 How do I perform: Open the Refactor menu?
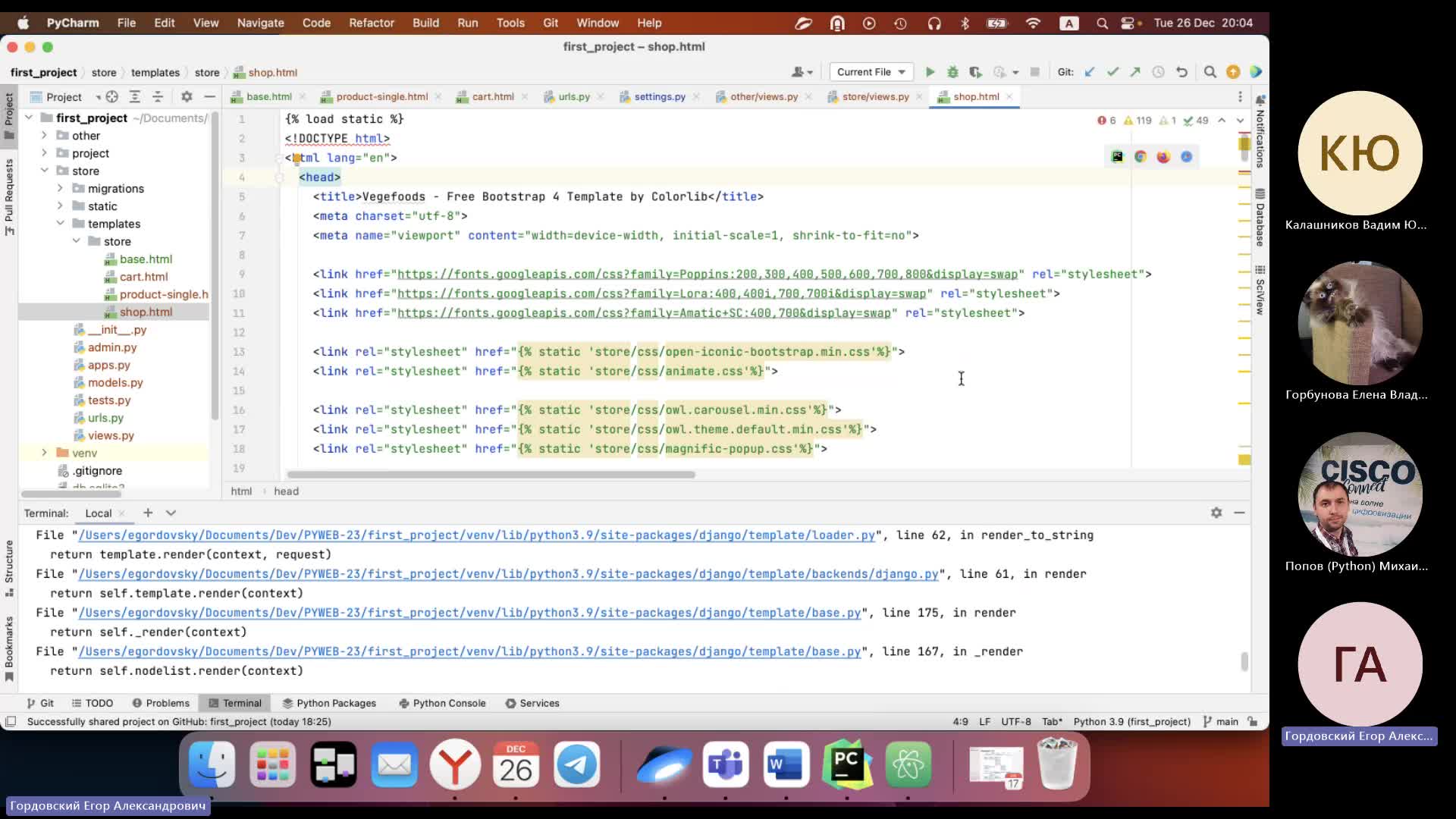(372, 23)
